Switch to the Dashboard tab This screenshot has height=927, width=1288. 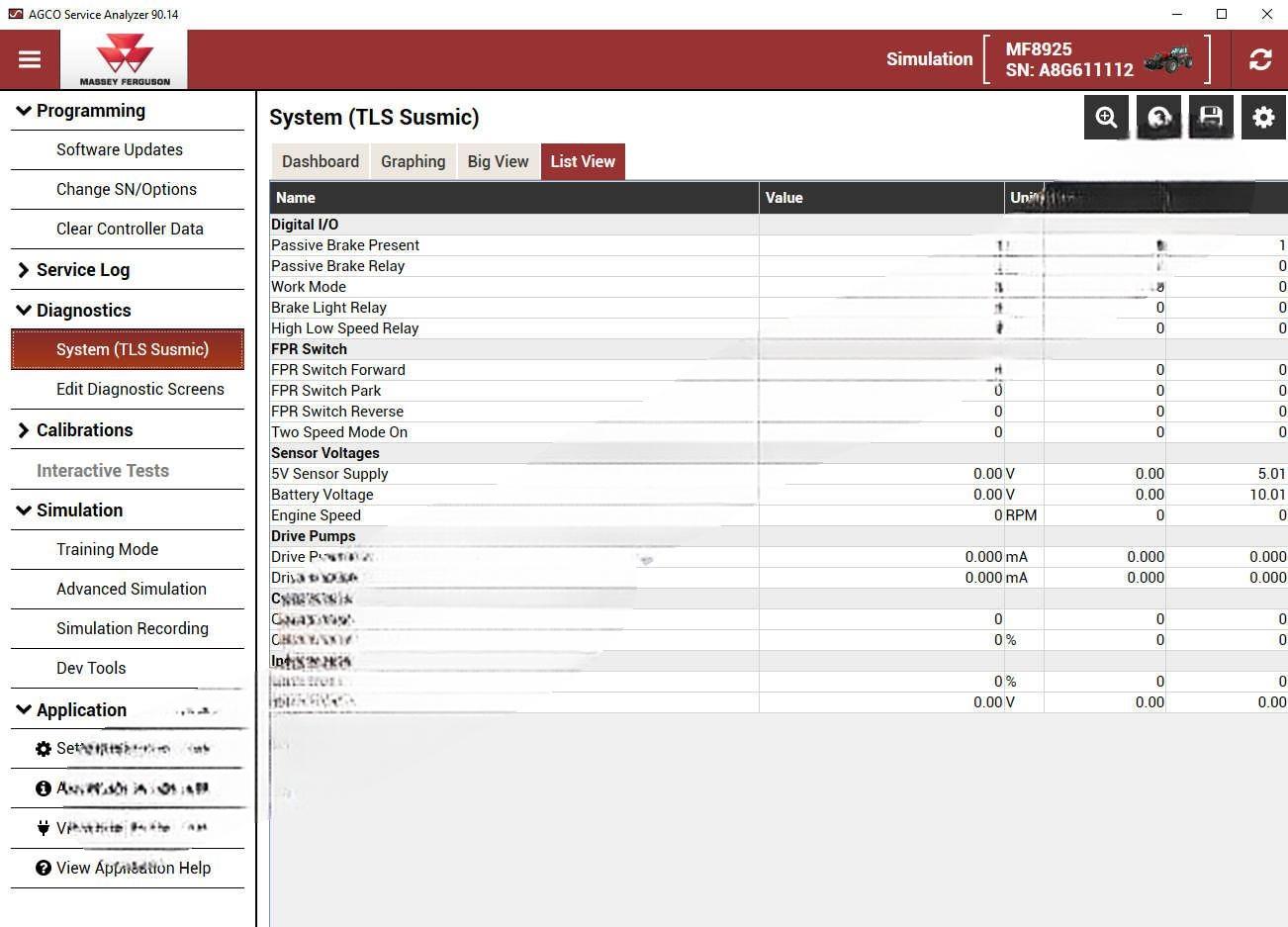(x=320, y=161)
